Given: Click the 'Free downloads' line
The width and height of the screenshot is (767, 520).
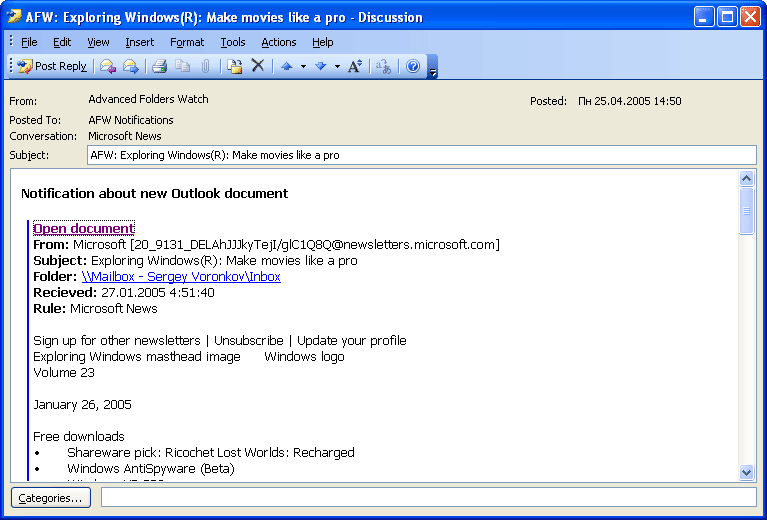Looking at the screenshot, I should point(79,436).
